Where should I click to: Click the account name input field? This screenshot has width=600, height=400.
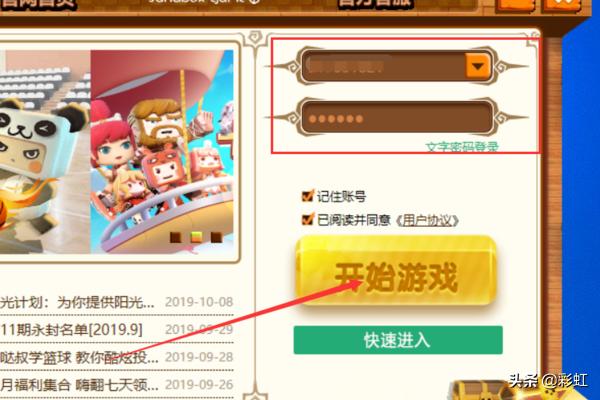coord(385,66)
